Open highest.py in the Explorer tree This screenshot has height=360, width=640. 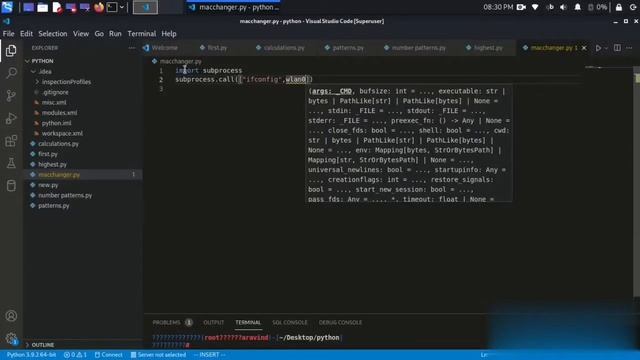coord(52,164)
